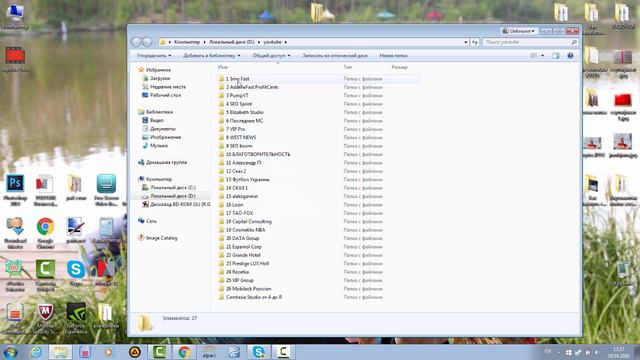Click the change view icon in toolbar
Screen dimensions: 640x360
534,56
